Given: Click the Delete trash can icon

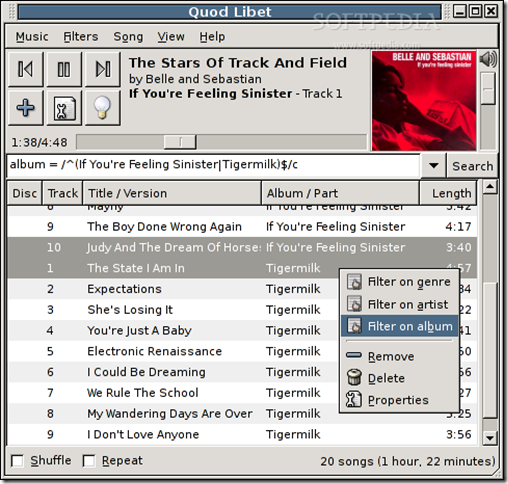Looking at the screenshot, I should click(354, 377).
